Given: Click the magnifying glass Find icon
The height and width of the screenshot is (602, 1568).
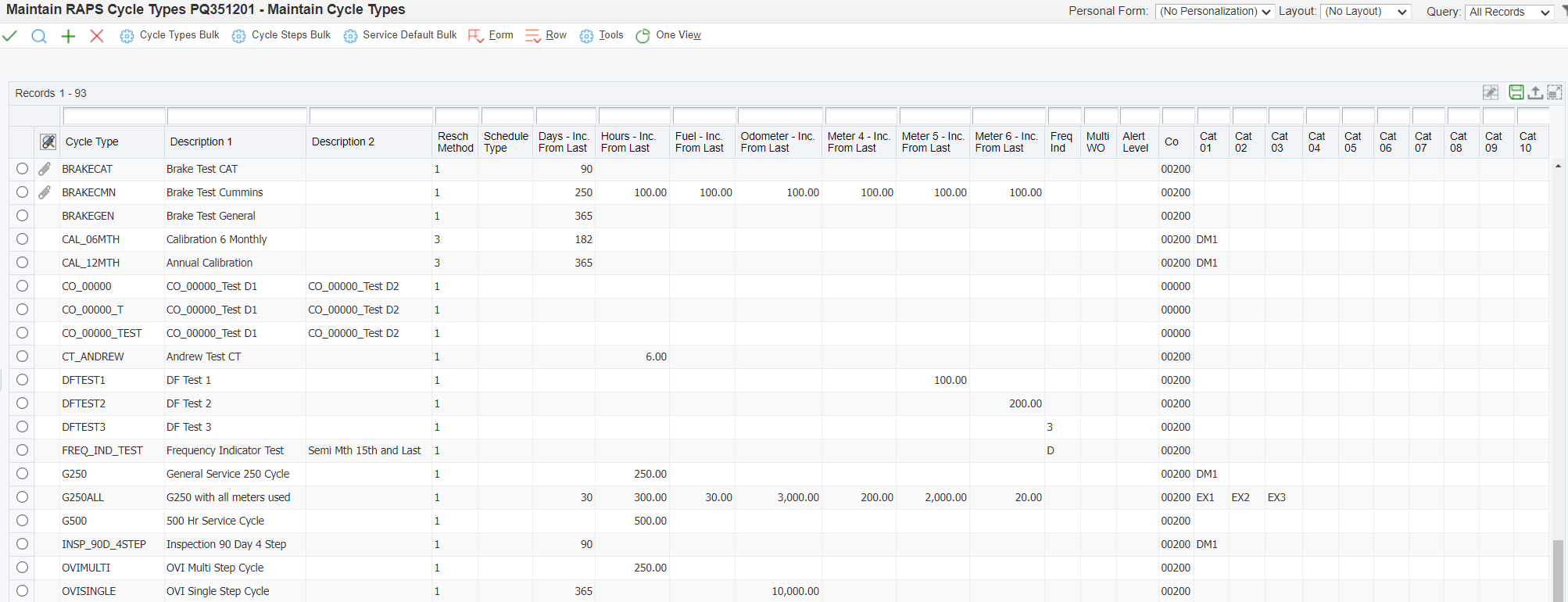Looking at the screenshot, I should point(39,36).
